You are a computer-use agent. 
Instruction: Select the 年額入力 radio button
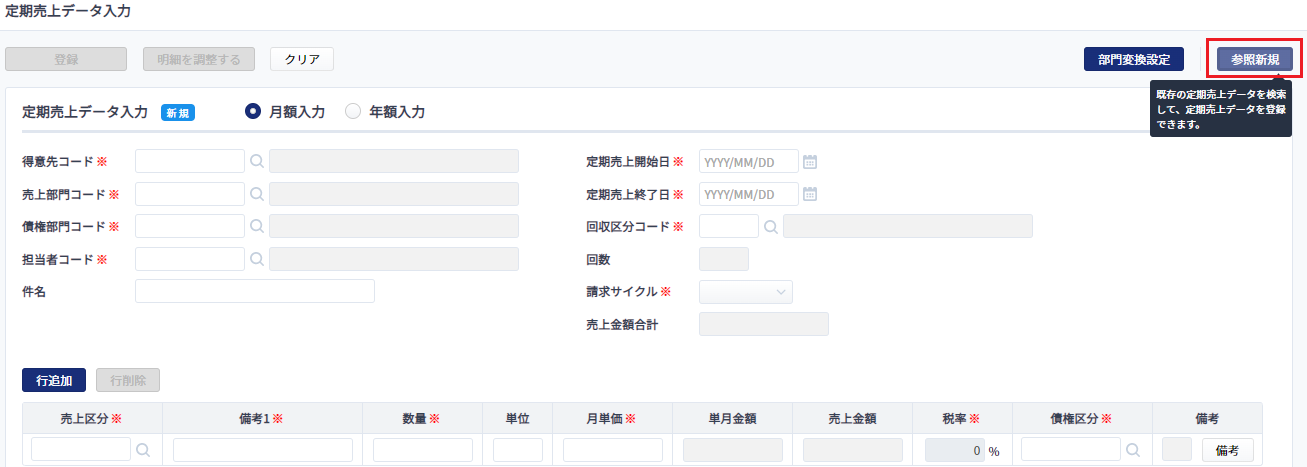tap(353, 112)
